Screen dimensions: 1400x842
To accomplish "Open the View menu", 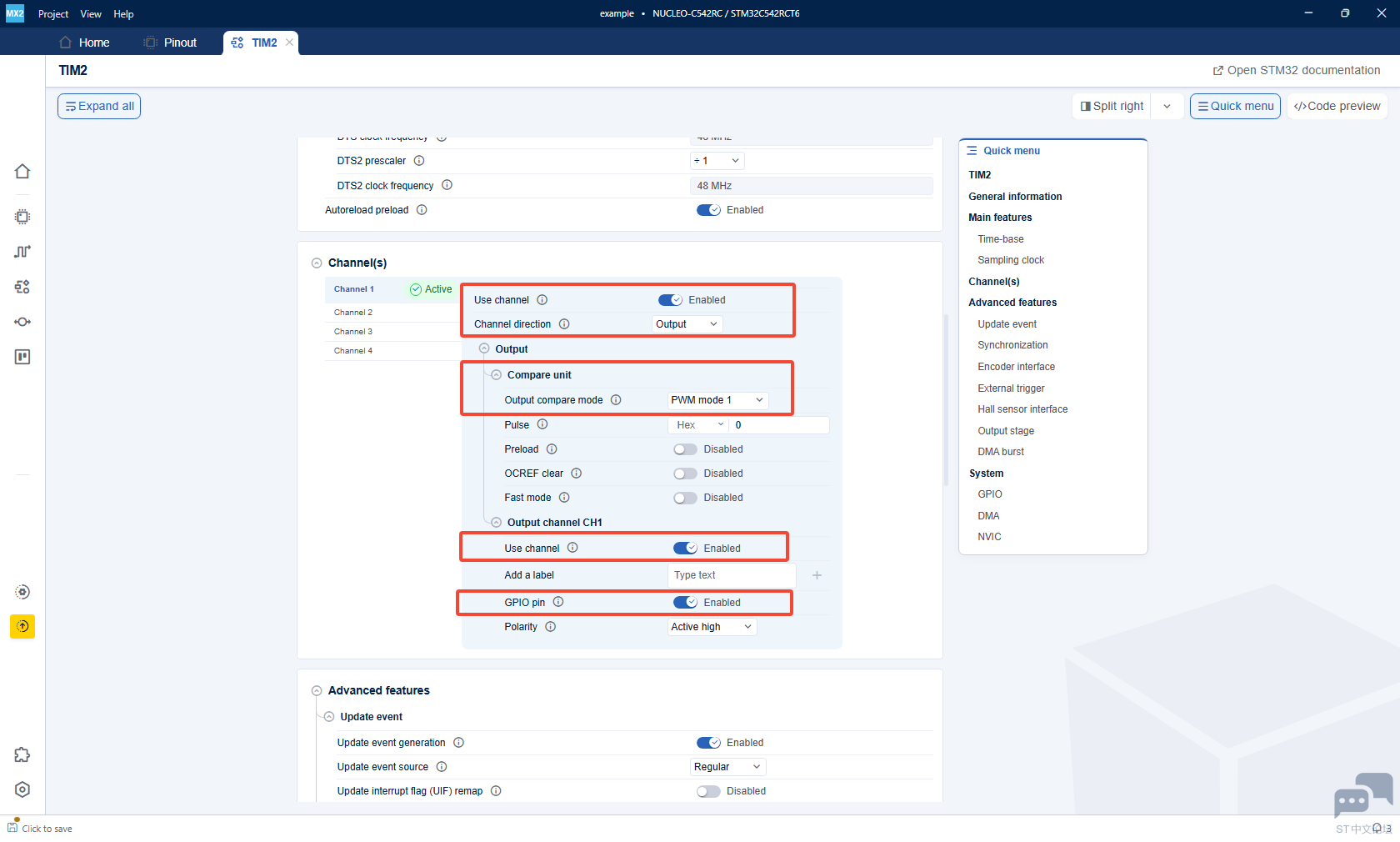I will [x=91, y=14].
